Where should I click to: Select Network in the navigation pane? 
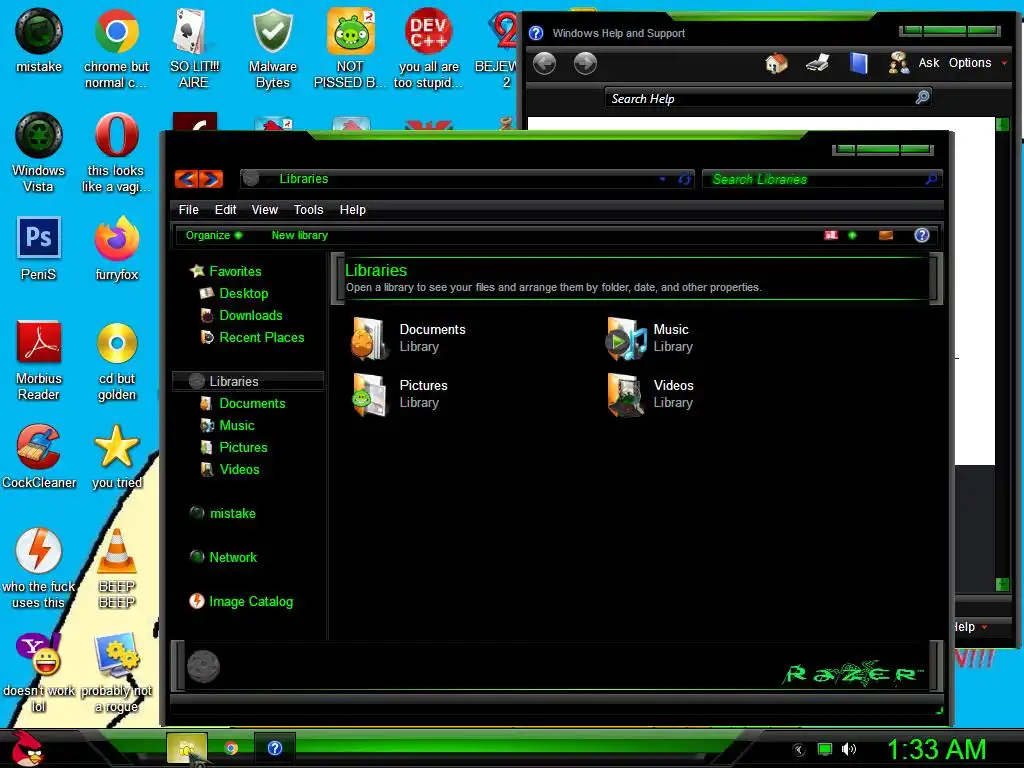coord(223,557)
